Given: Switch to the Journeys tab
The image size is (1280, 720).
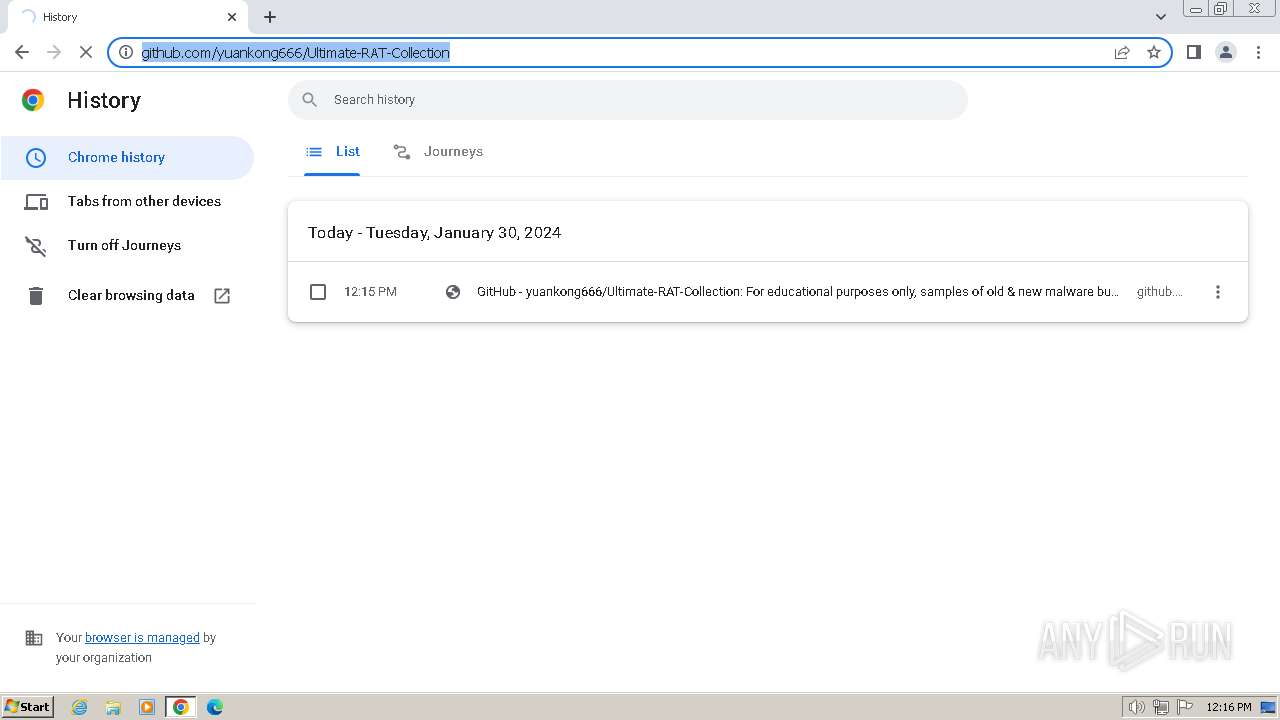Looking at the screenshot, I should (438, 152).
